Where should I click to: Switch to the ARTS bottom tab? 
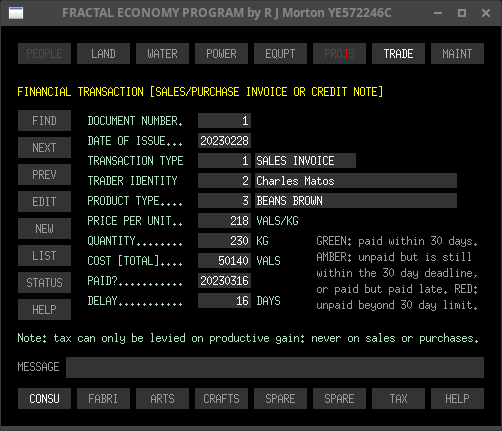[x=162, y=398]
